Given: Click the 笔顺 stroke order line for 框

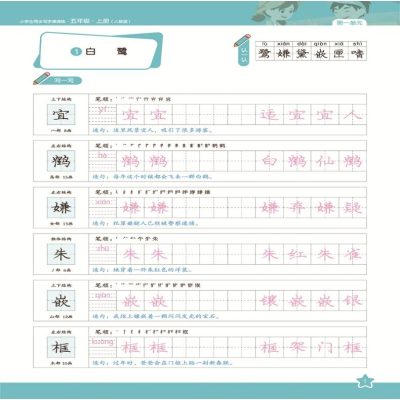Looking at the screenshot, I should coord(142,332).
